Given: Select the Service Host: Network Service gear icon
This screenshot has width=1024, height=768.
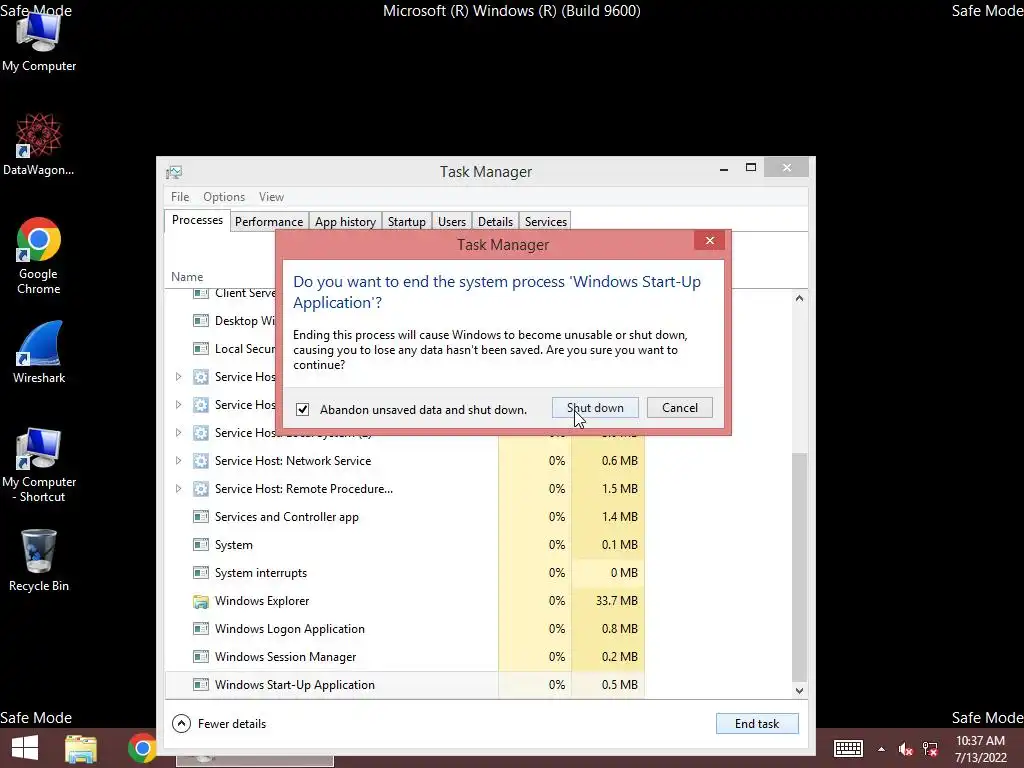Looking at the screenshot, I should 200,461.
